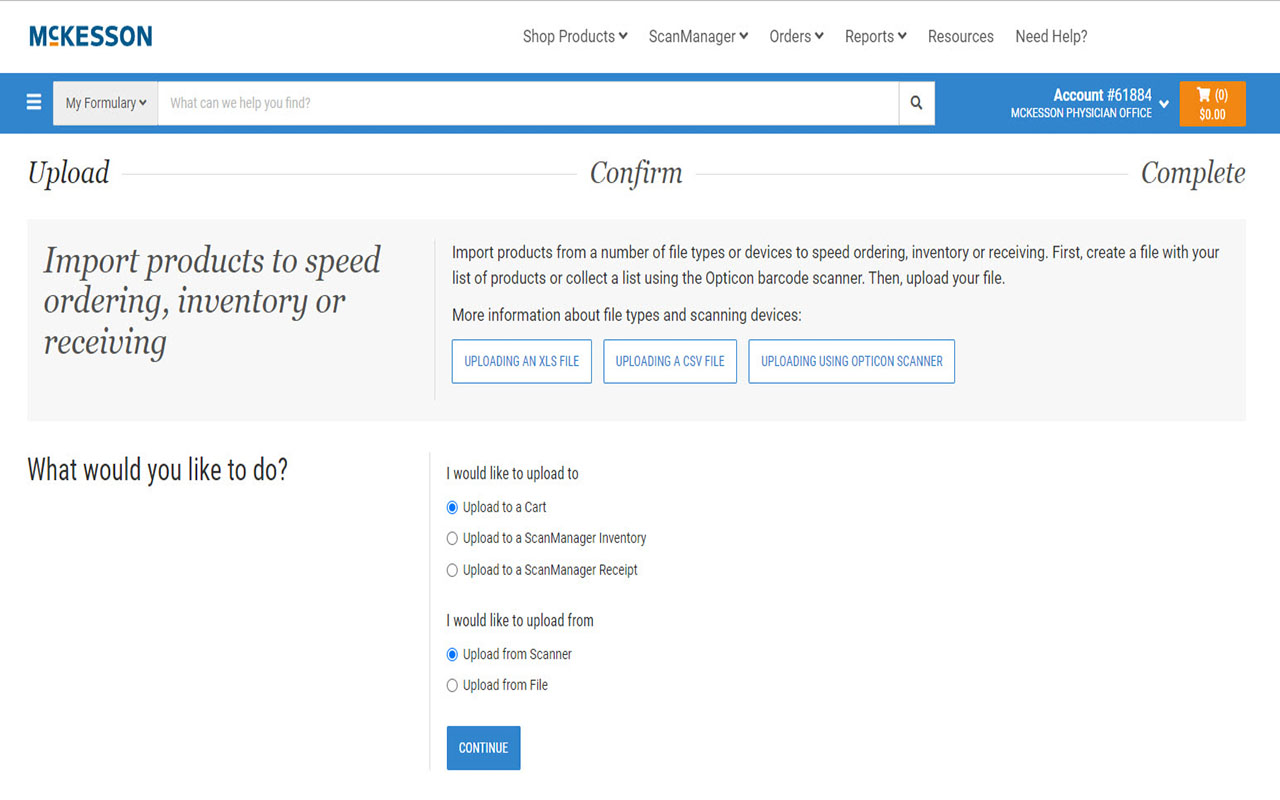
Task: Open the Orders dropdown arrow
Action: pos(818,36)
